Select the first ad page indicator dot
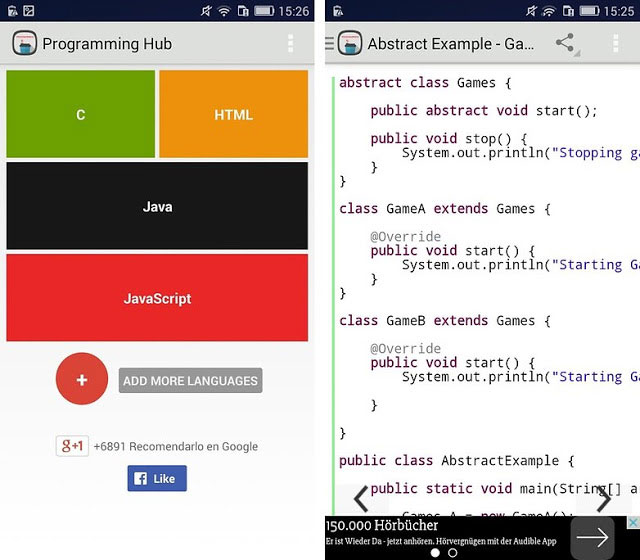640x560 pixels. (x=435, y=553)
